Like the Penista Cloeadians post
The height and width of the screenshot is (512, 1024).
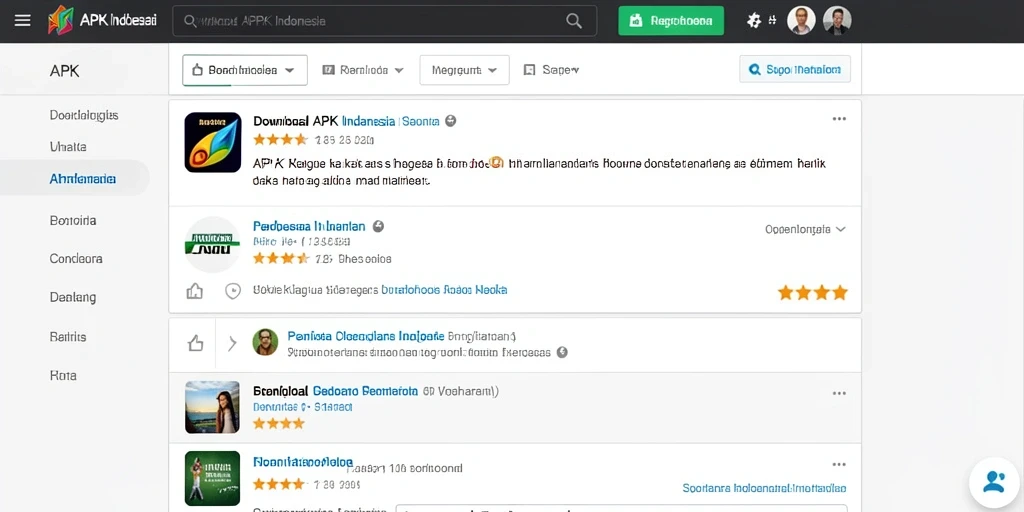point(195,344)
